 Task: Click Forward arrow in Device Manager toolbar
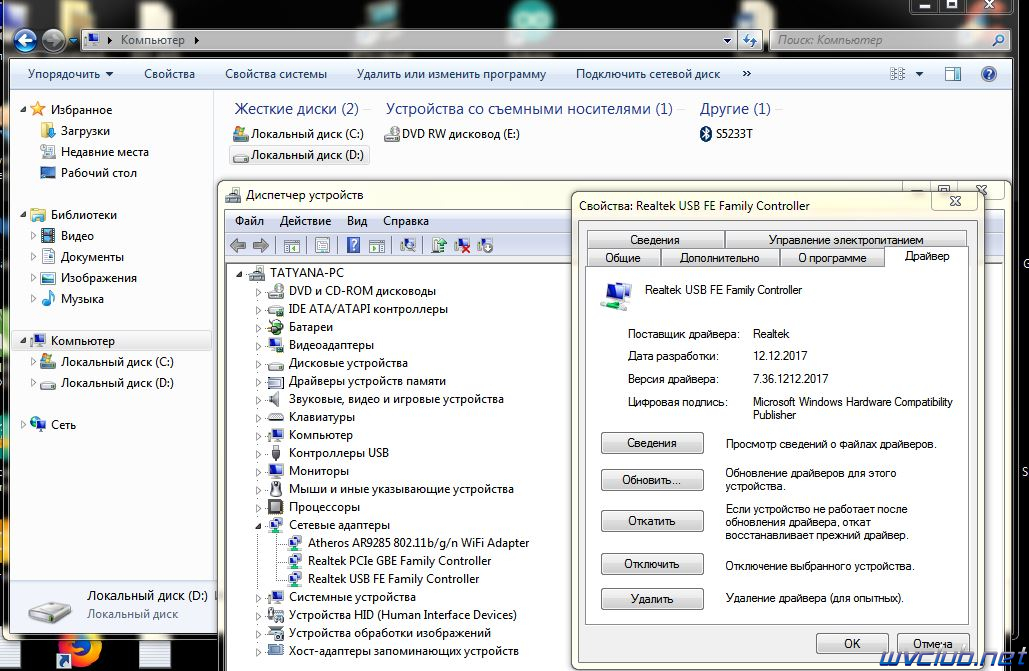[261, 246]
